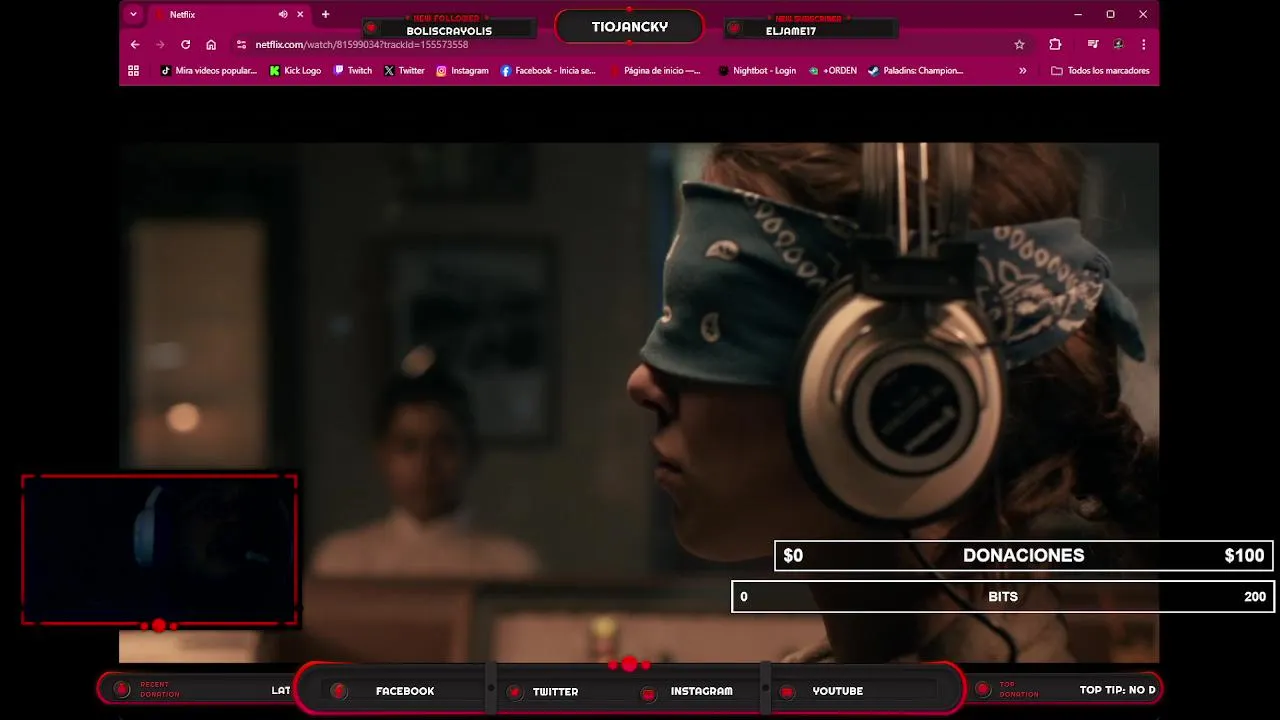Viewport: 1280px width, 720px height.
Task: Click the $100 donation goal value
Action: click(1244, 555)
